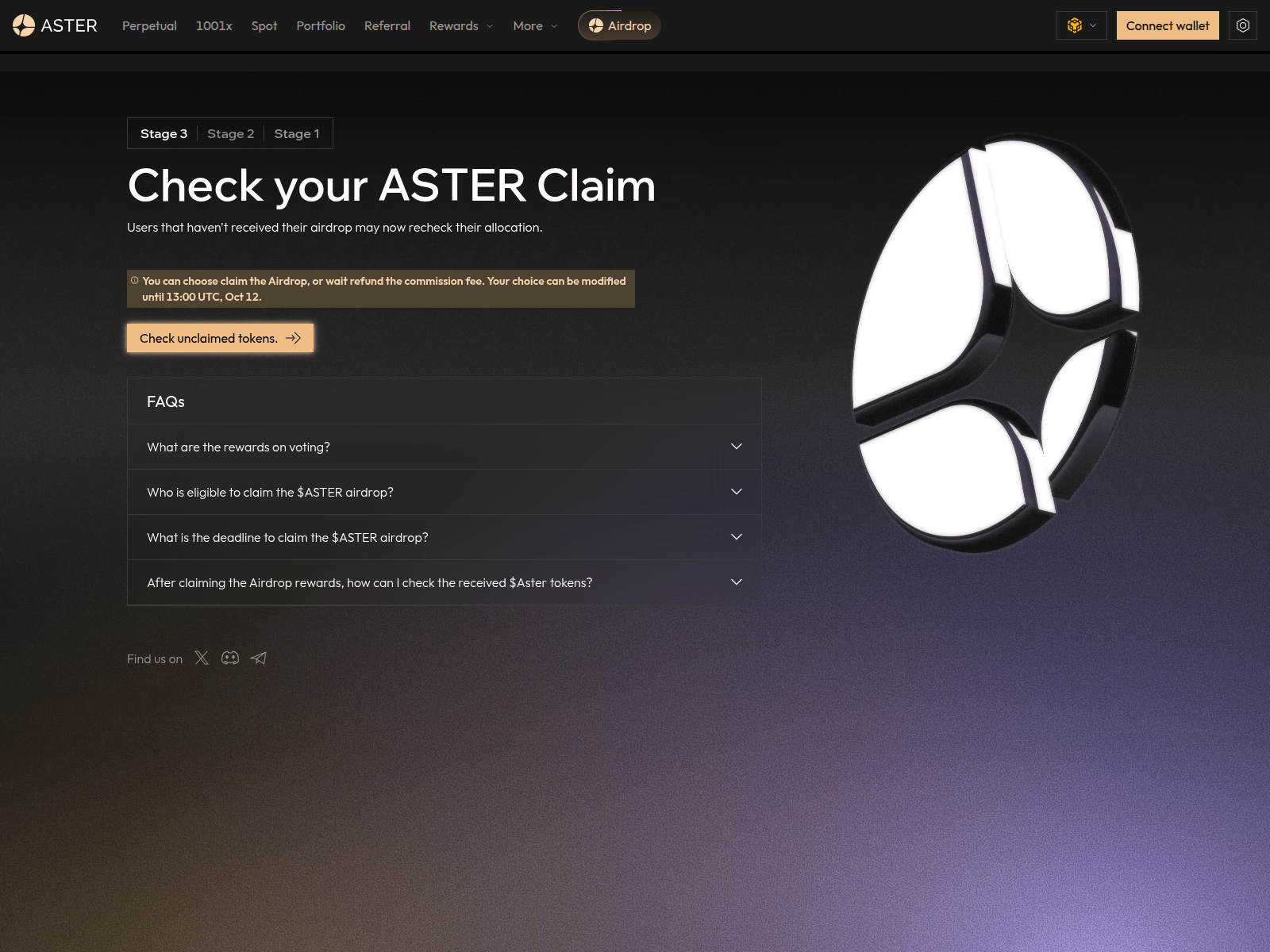Expand the voting rewards FAQ chevron
The image size is (1270, 952).
pyautogui.click(x=736, y=446)
